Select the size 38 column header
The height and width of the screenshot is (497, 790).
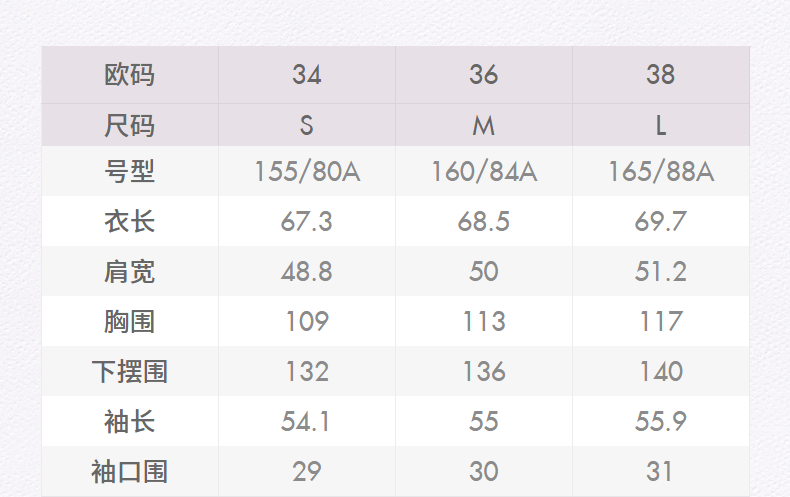(x=661, y=75)
